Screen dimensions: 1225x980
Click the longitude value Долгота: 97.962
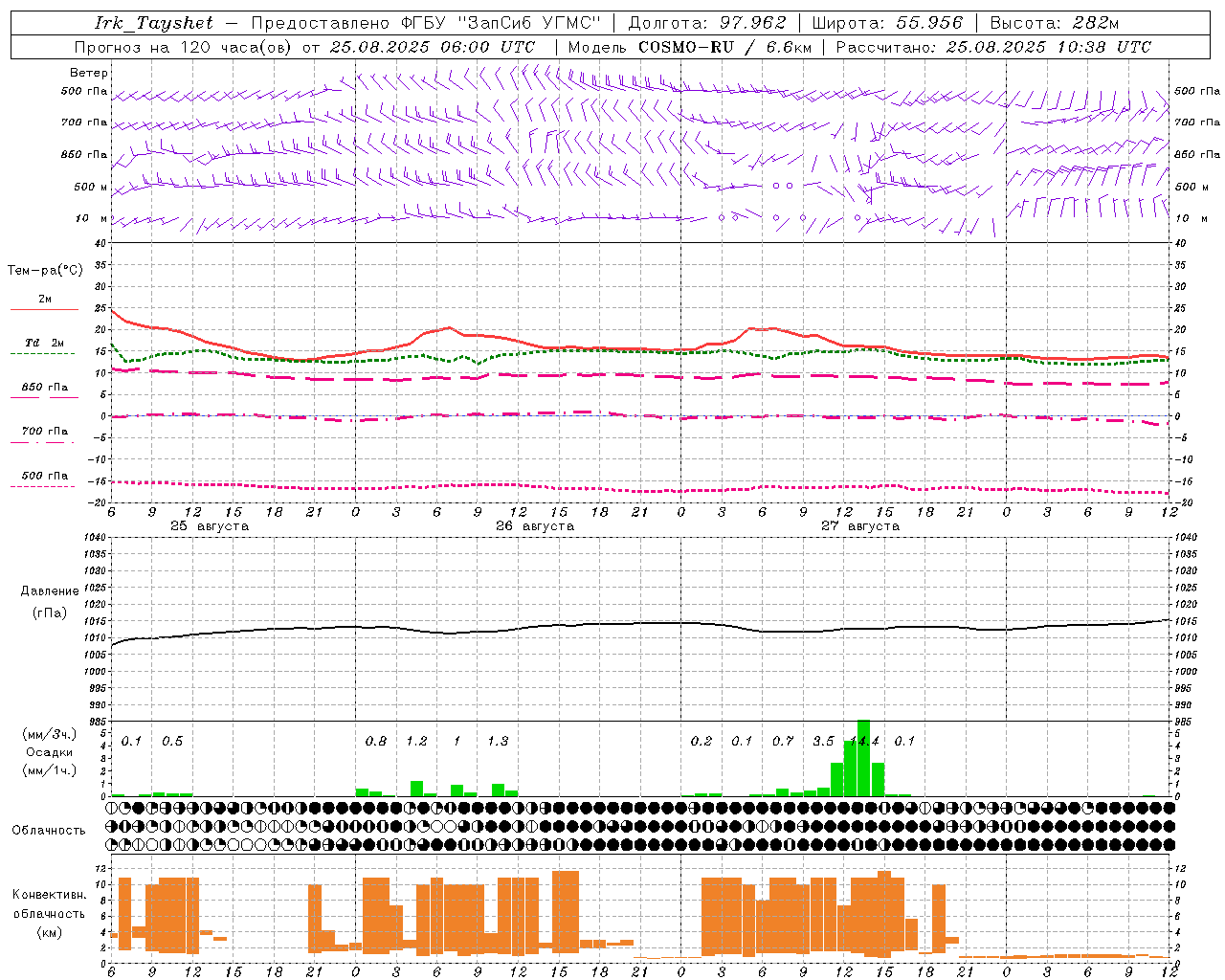click(707, 23)
